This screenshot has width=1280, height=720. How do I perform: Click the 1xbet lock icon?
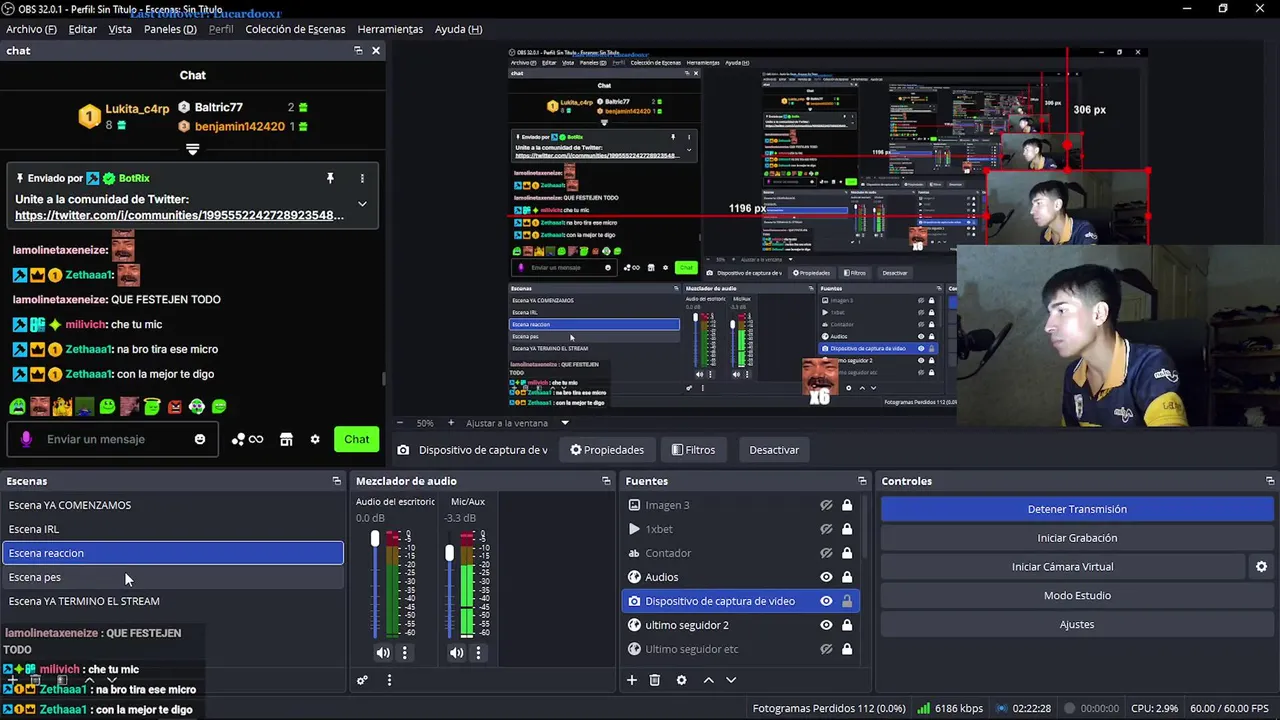click(x=847, y=529)
